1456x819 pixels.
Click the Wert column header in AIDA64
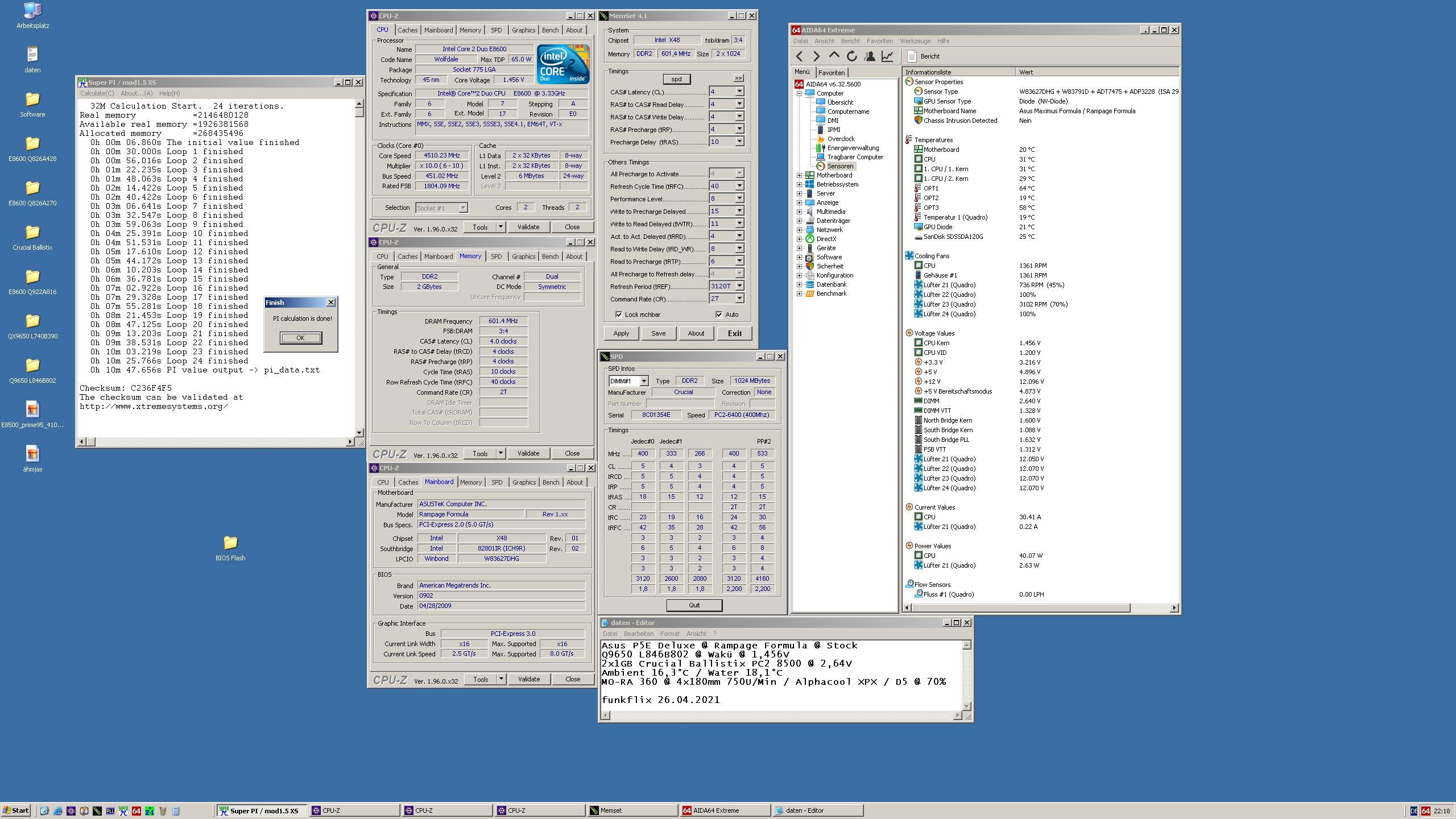1097,72
